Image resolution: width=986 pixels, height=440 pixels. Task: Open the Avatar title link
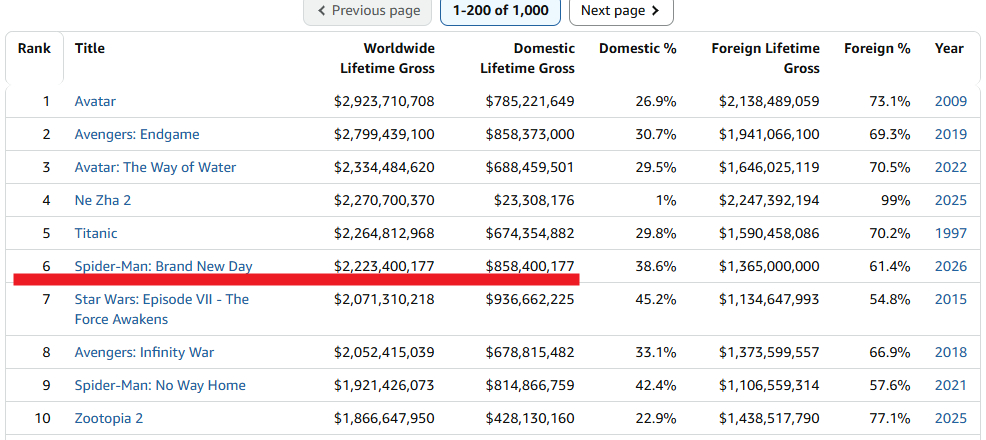[95, 101]
